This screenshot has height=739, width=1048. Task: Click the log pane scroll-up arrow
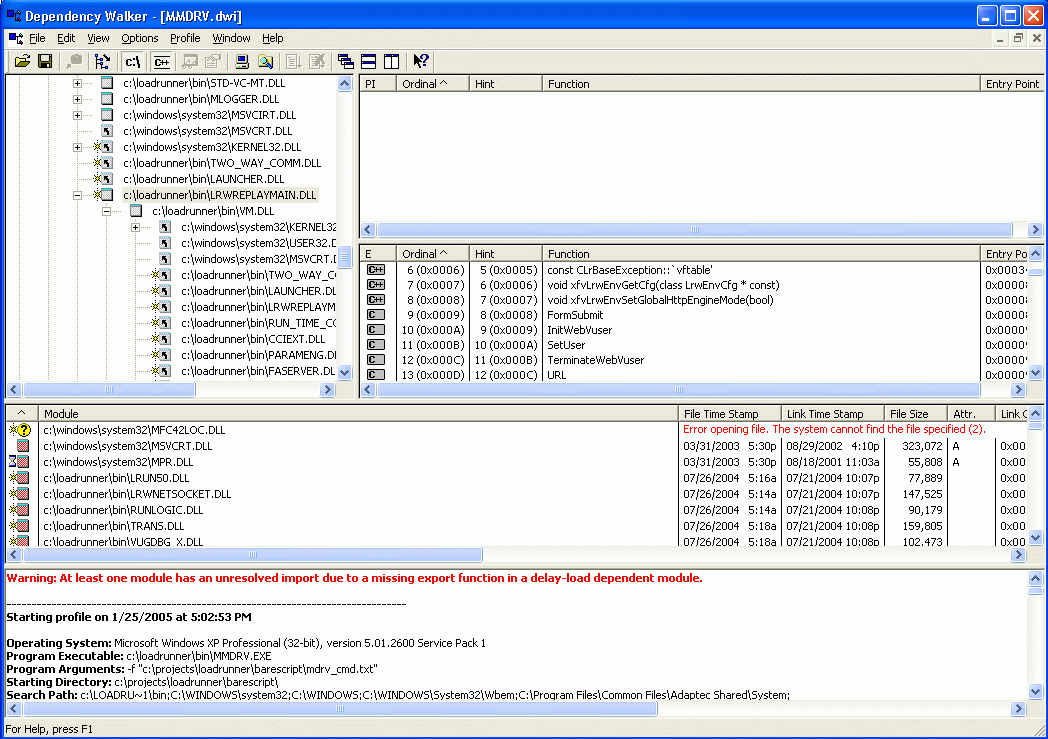(1035, 578)
